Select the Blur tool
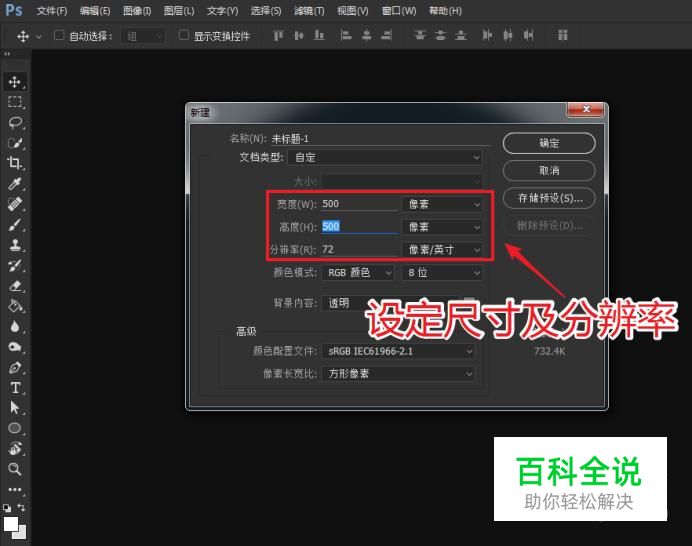Viewport: 692px width, 546px height. 15,327
